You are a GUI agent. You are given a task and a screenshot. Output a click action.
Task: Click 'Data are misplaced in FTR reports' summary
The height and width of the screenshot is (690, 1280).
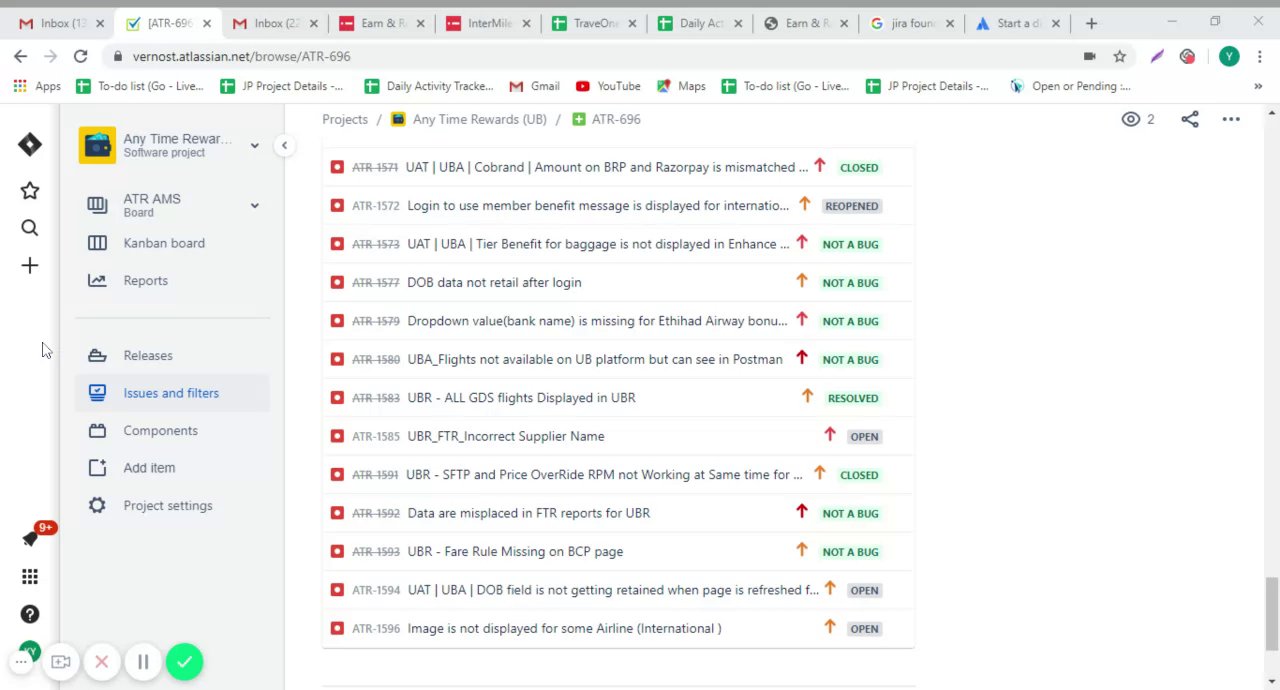point(529,513)
